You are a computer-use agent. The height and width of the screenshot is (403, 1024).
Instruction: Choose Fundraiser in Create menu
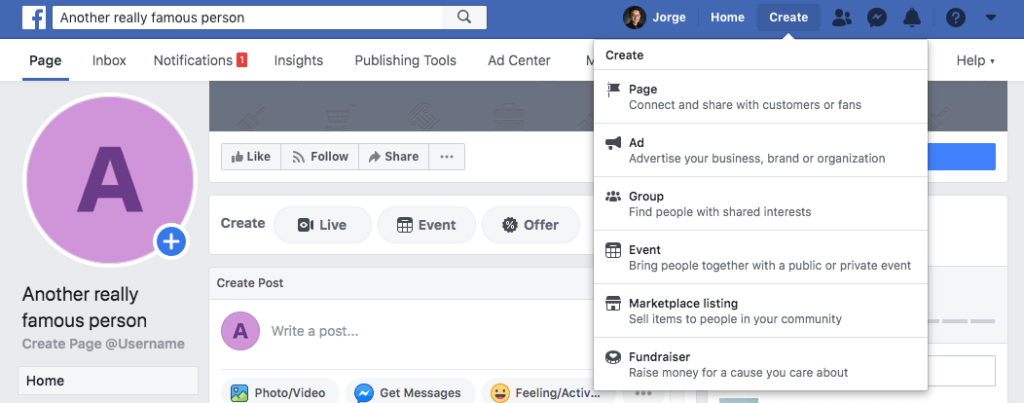tap(761, 364)
